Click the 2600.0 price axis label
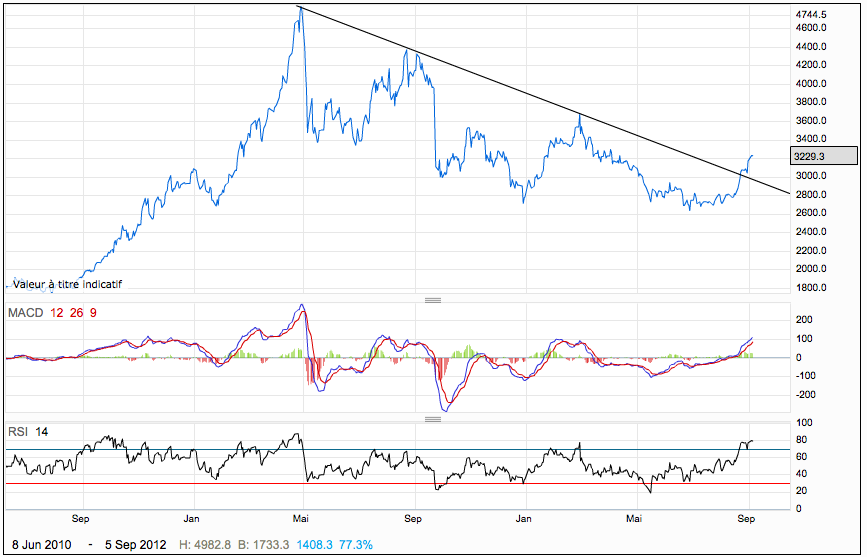The width and height of the screenshot is (867, 557). pos(811,213)
